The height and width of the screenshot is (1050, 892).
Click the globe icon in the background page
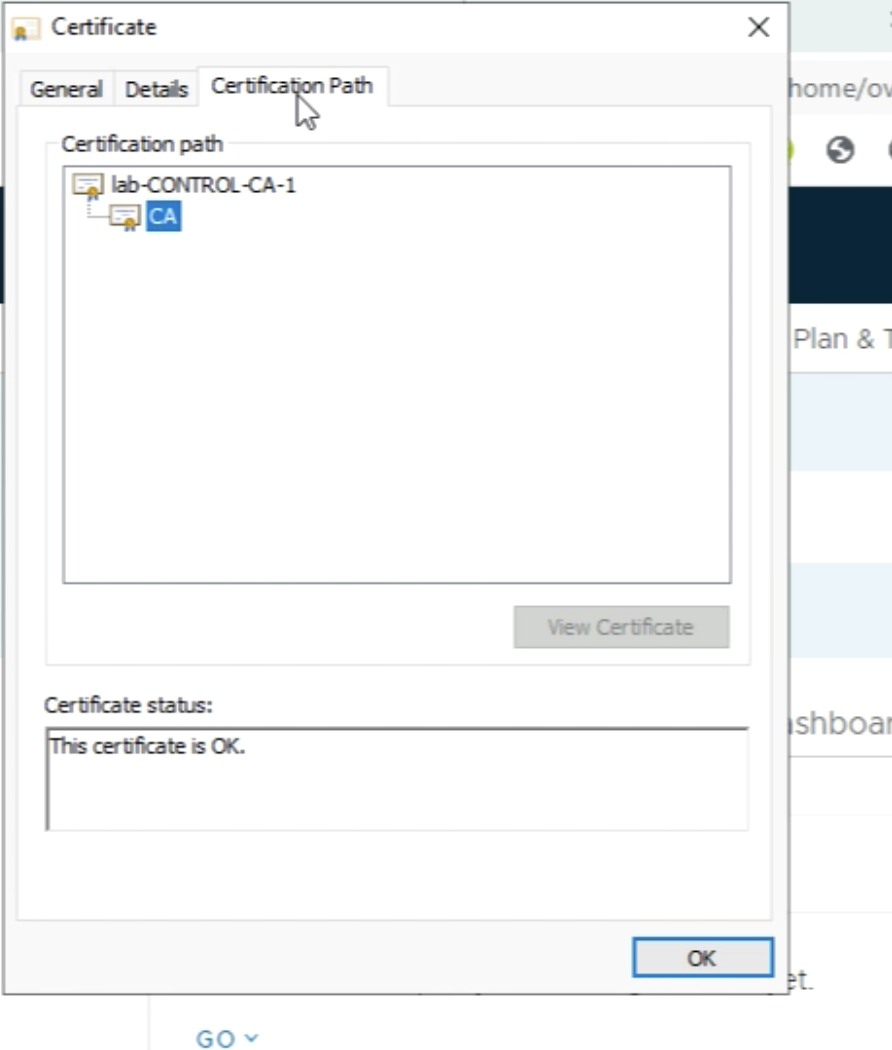840,151
